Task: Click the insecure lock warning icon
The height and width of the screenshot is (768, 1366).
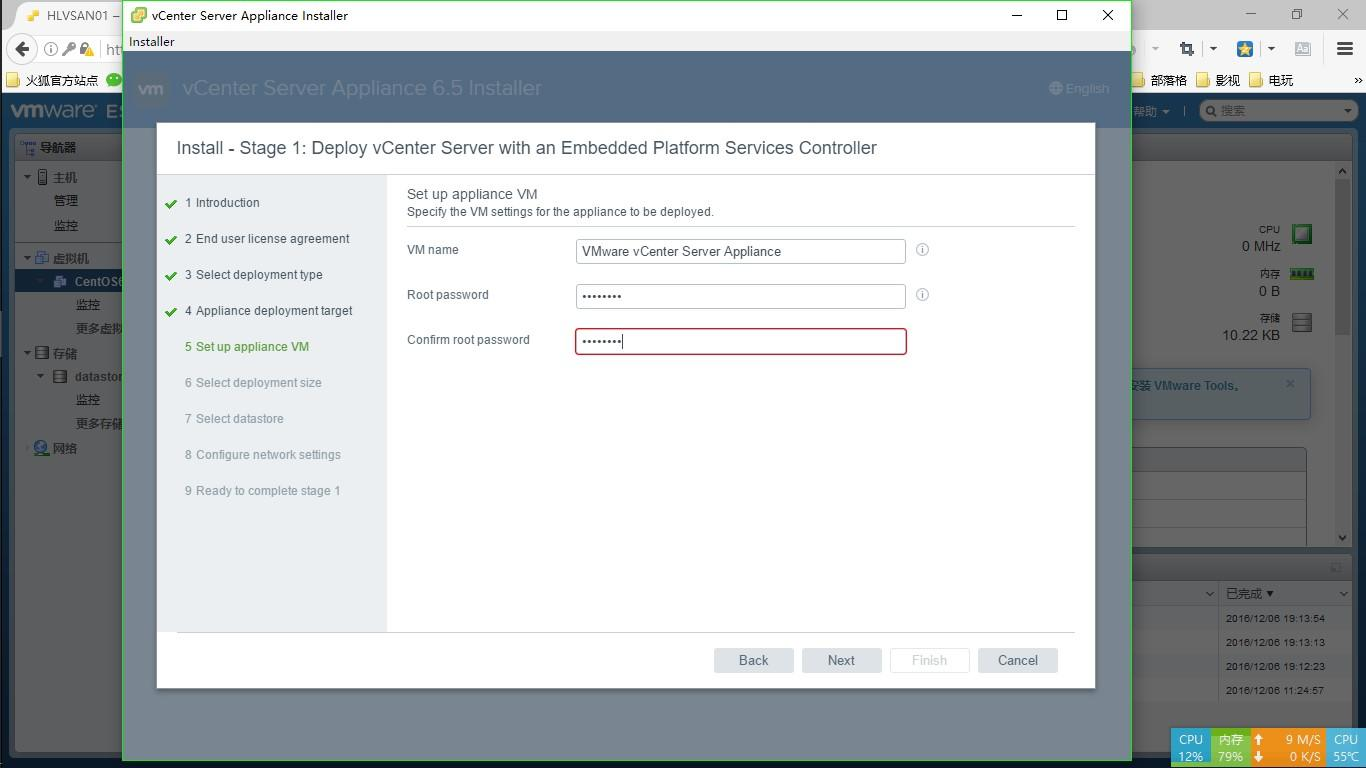Action: coord(87,49)
